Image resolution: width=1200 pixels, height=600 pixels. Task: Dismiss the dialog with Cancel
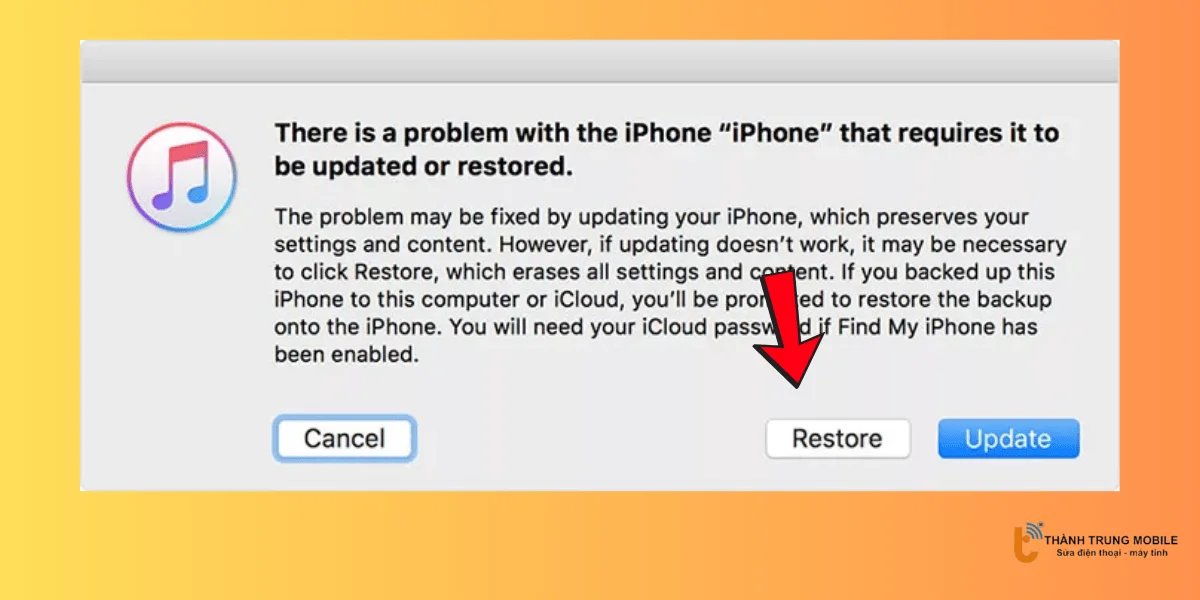point(344,438)
